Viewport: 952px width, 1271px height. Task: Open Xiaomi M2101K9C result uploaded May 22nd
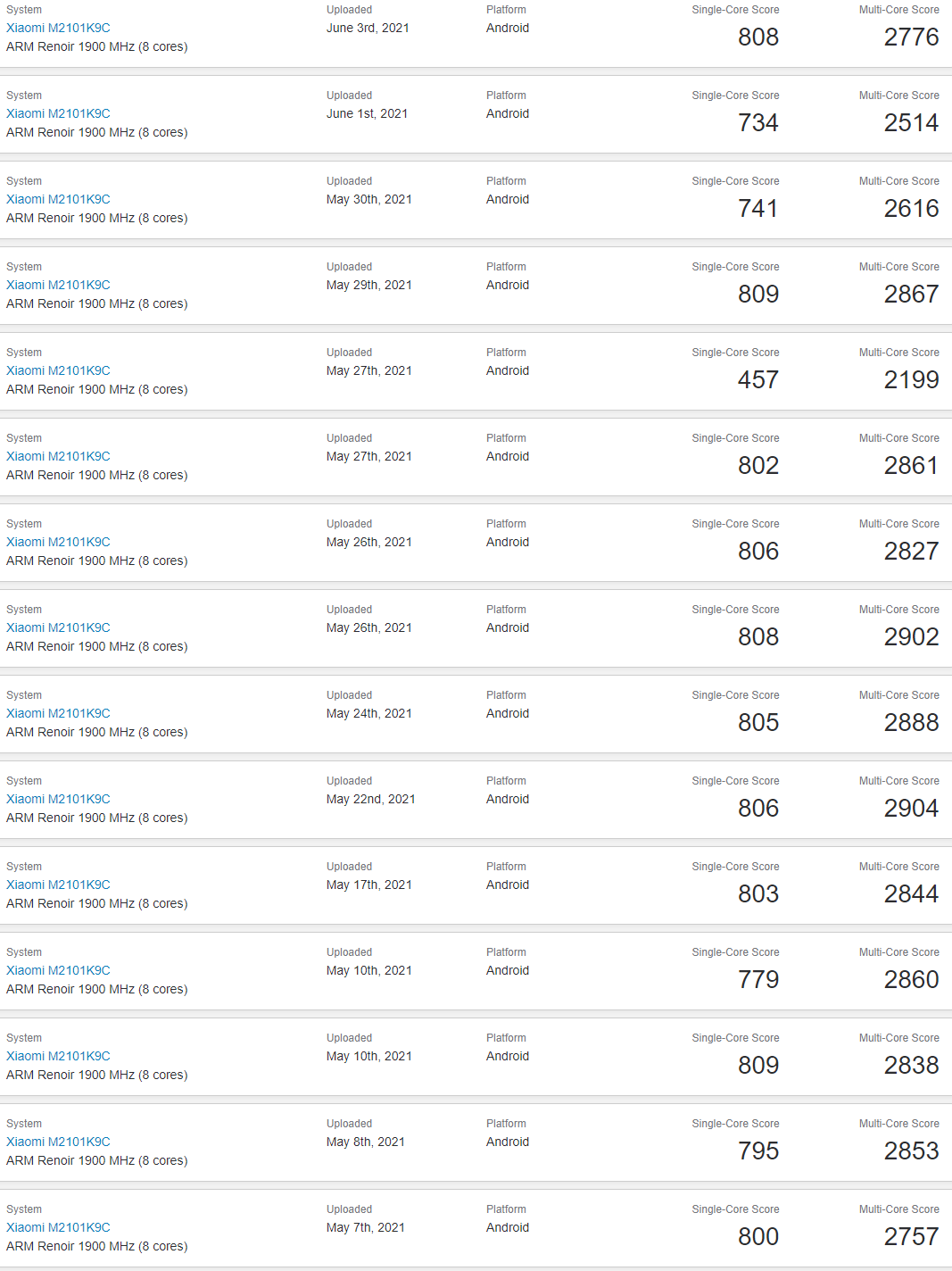[x=58, y=799]
